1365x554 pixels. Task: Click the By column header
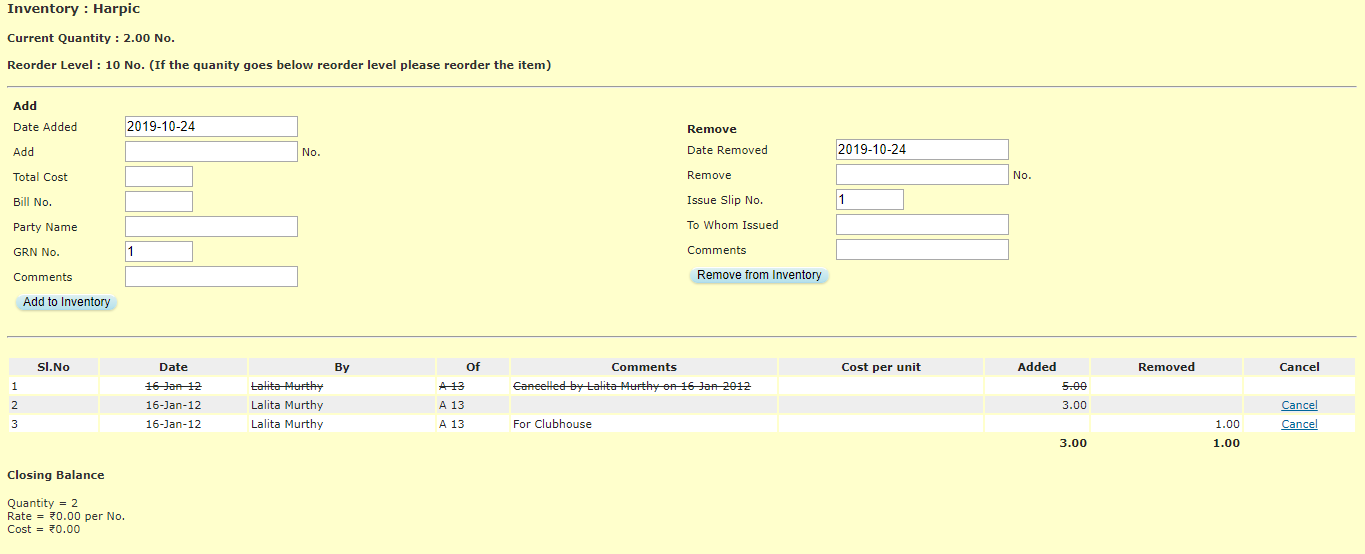[x=342, y=367]
